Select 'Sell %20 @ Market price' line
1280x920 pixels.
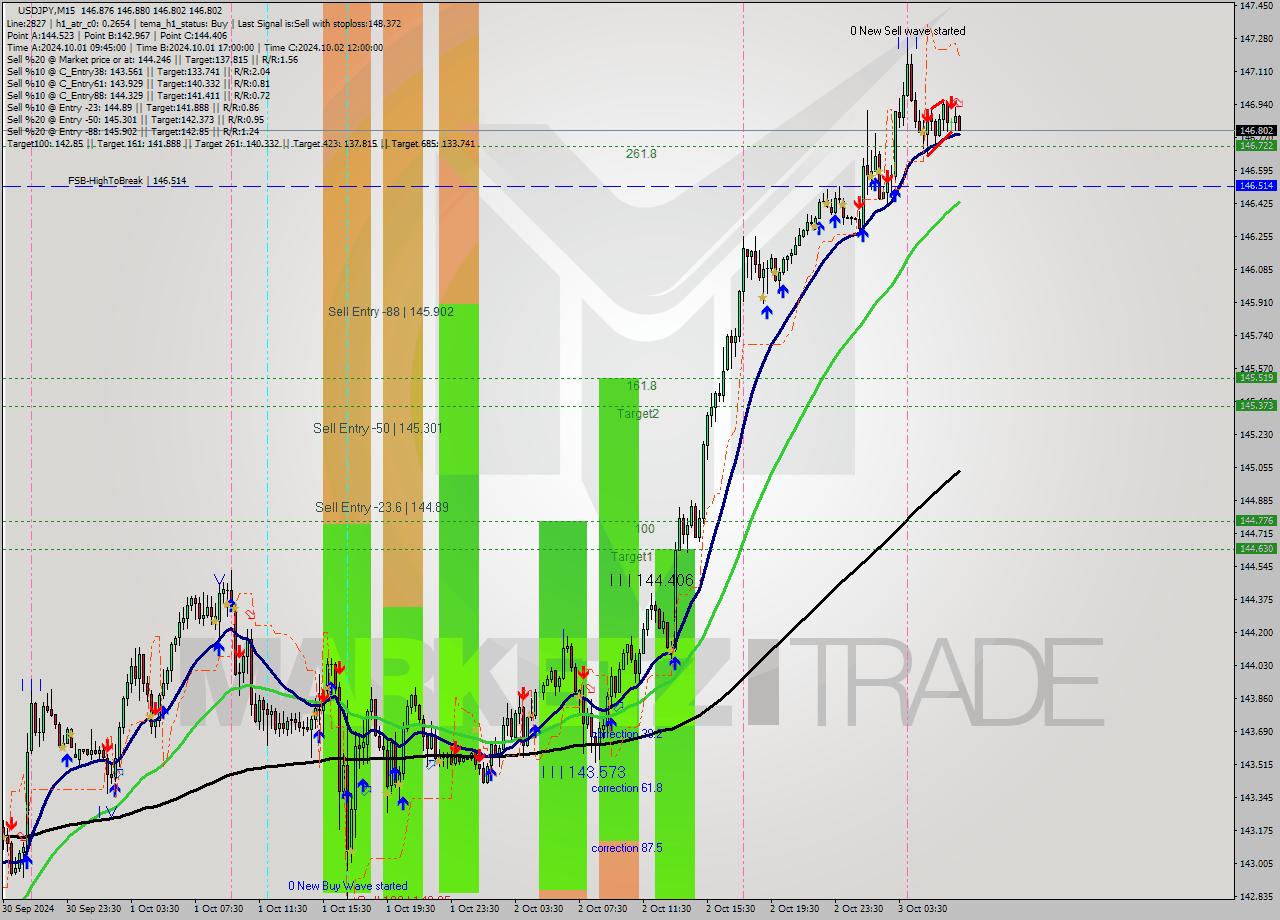(151, 60)
